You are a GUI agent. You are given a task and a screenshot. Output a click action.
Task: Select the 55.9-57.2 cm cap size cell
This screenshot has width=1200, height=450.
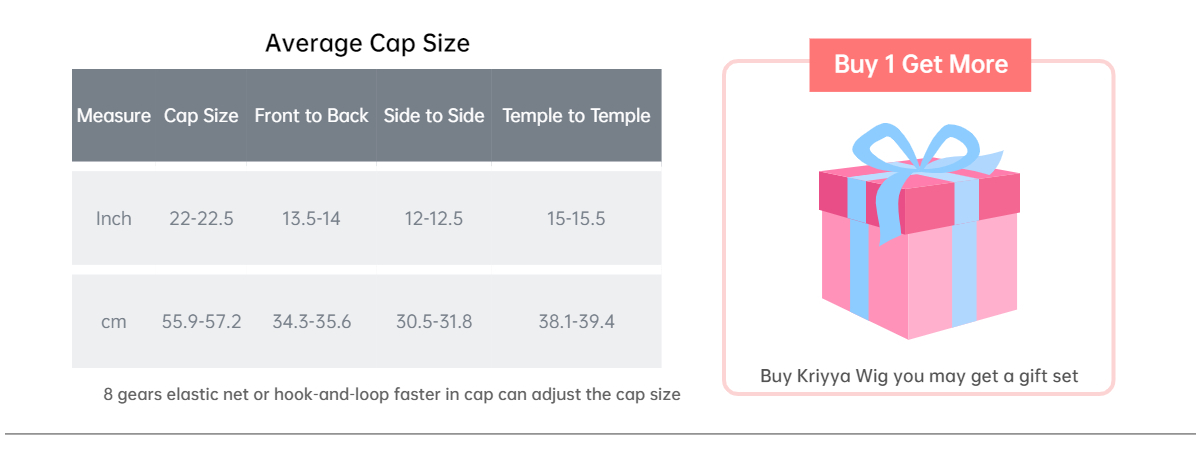(201, 322)
